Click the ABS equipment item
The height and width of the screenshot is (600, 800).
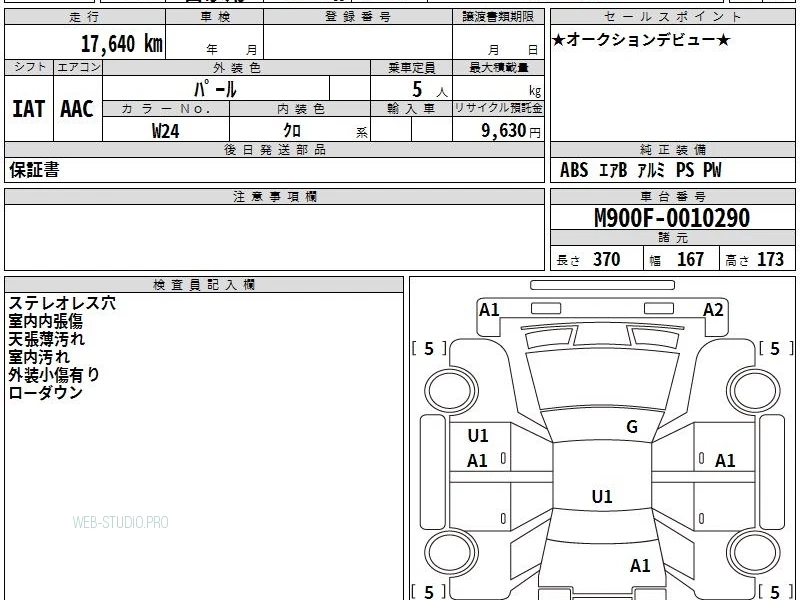point(574,170)
